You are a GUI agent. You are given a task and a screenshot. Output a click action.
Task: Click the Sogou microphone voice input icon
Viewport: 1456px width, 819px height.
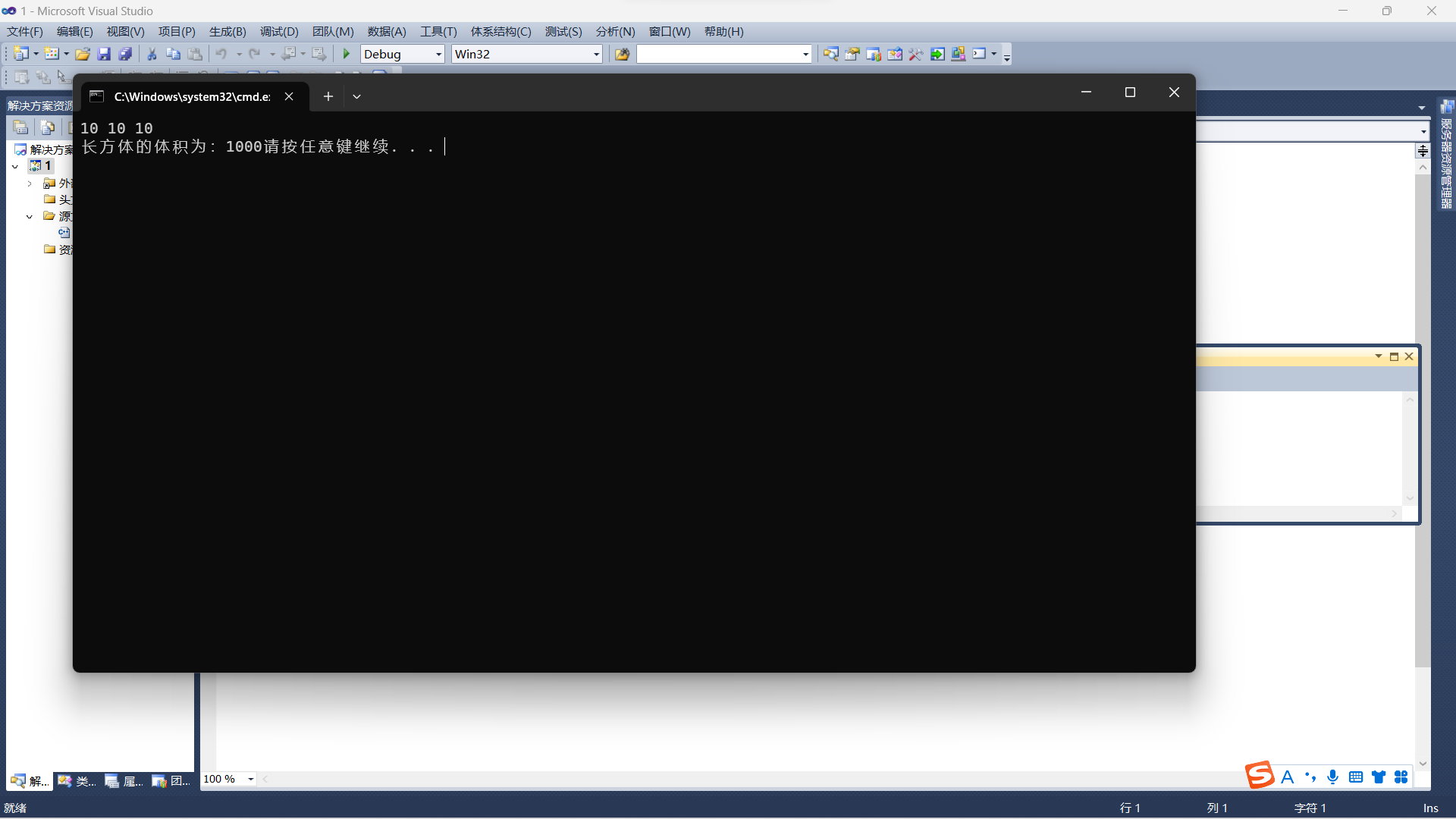(1332, 777)
